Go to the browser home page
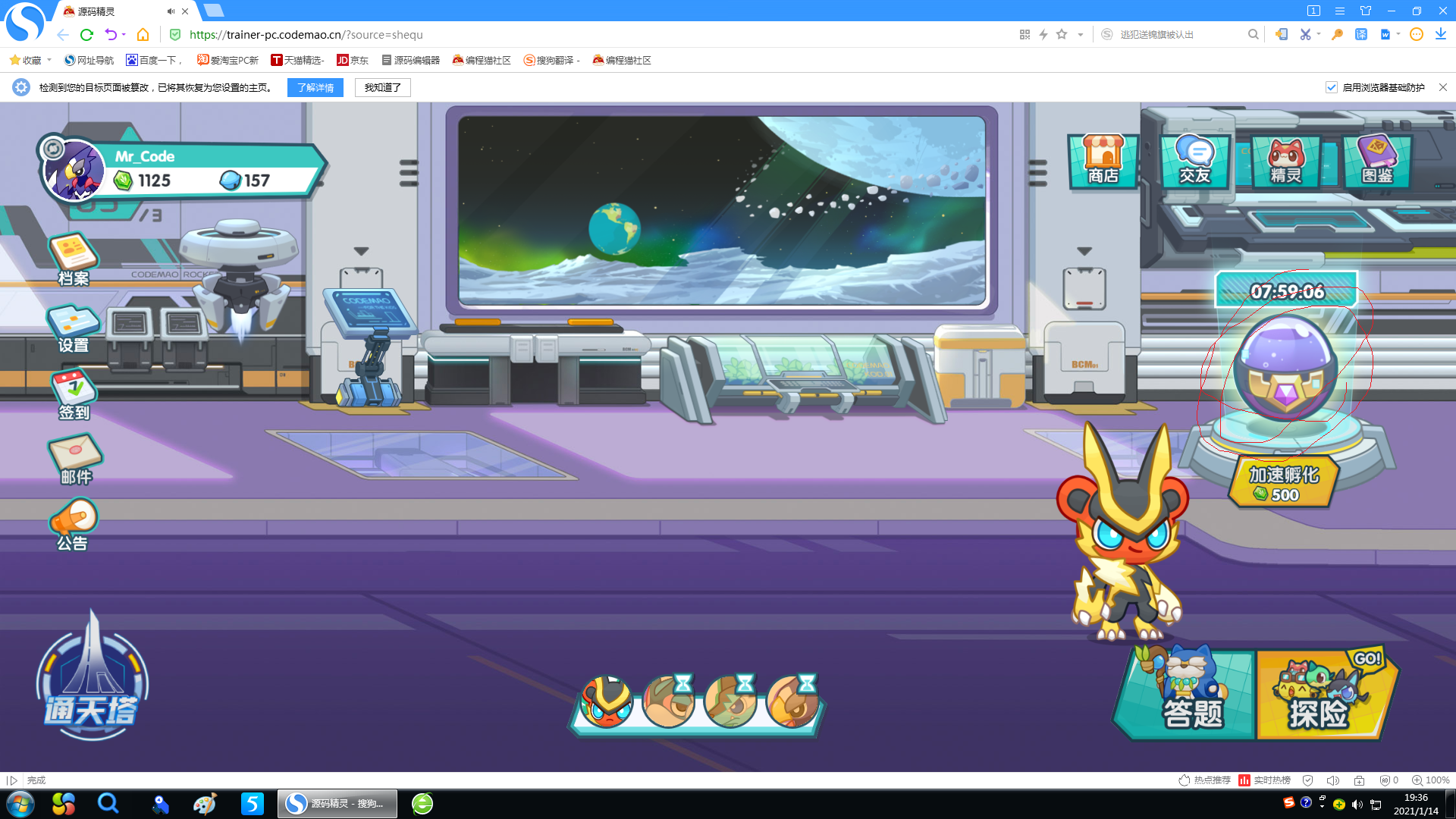 (x=143, y=35)
